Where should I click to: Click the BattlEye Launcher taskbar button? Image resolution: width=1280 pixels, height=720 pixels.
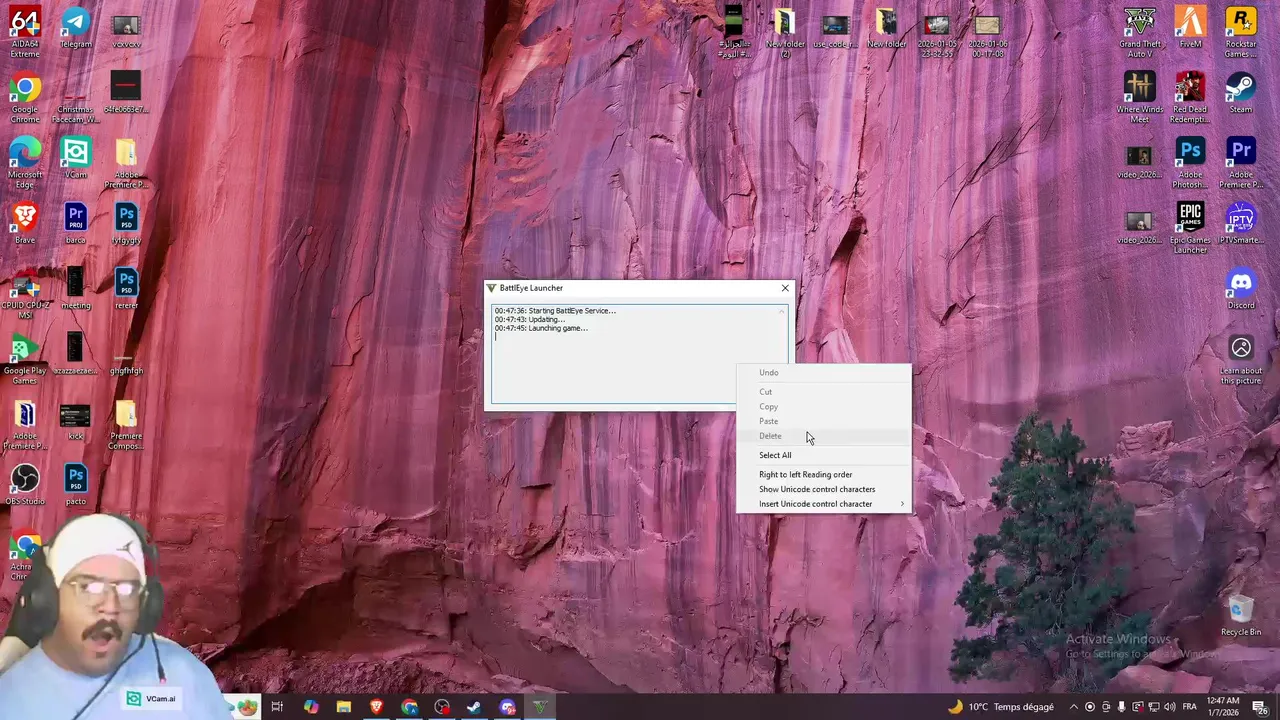540,707
